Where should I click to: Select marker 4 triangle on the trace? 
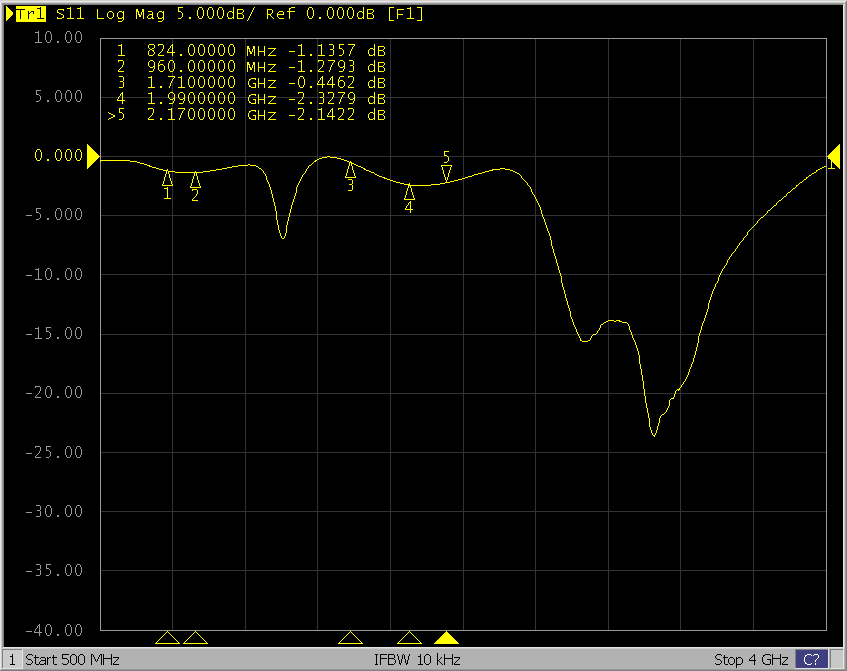pos(409,191)
